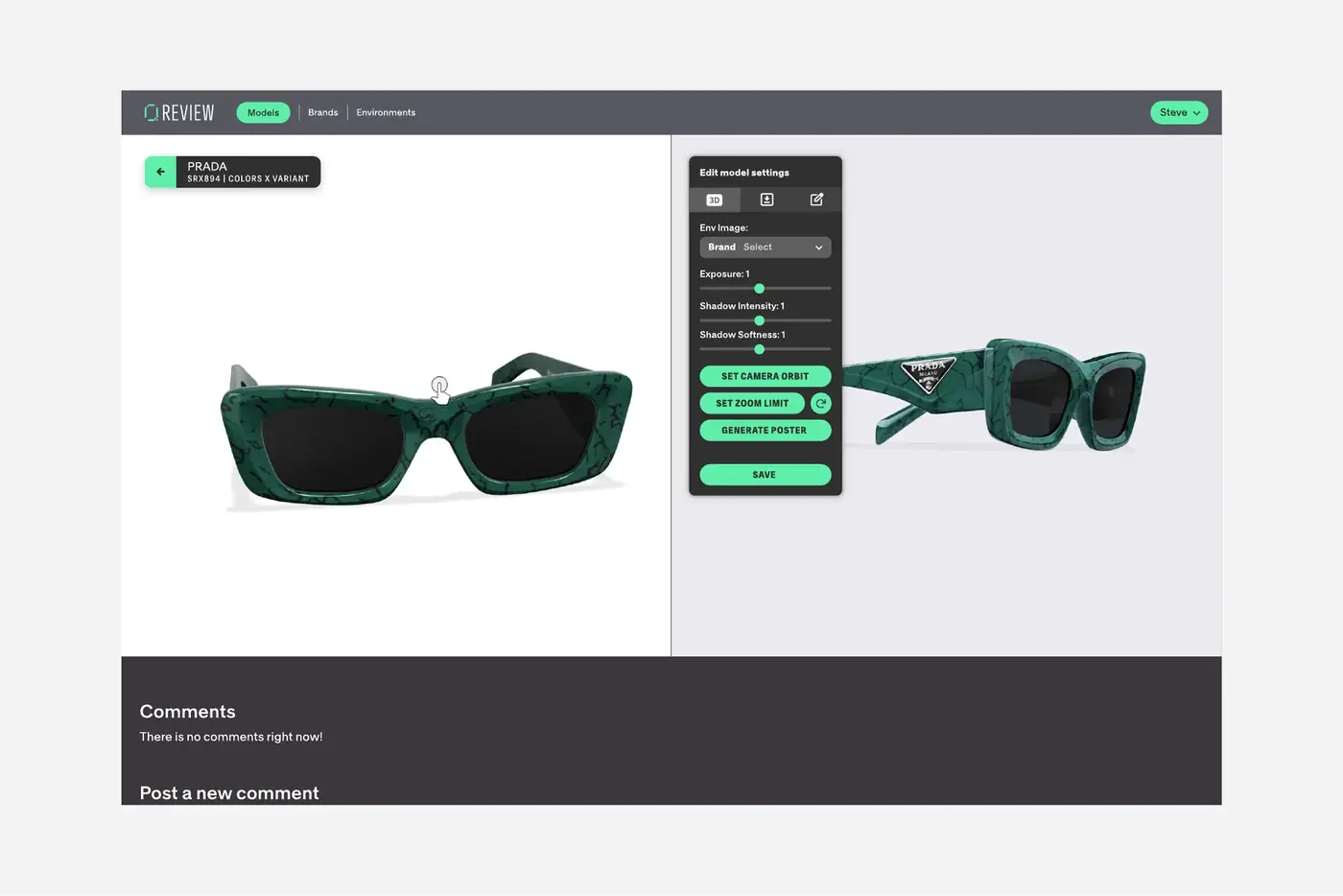
Task: Switch to the Environments tab
Action: pos(386,112)
